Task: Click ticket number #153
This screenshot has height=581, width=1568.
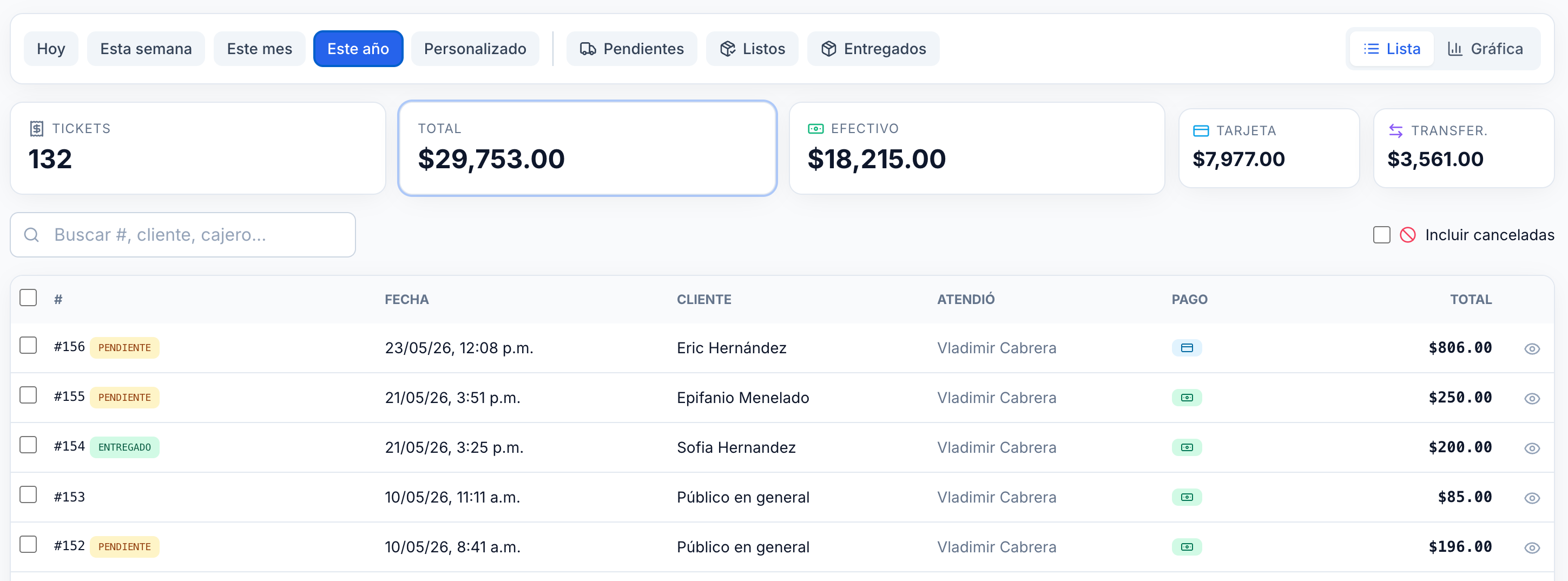Action: click(x=69, y=497)
